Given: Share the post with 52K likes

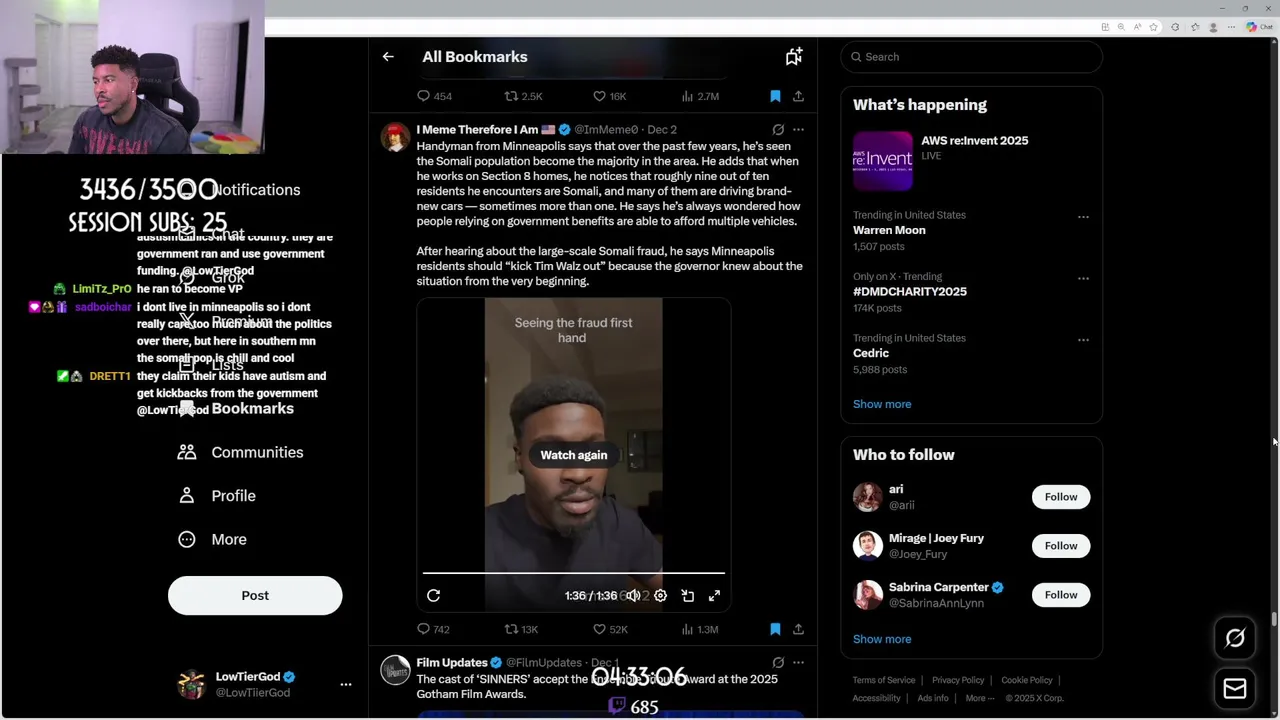Looking at the screenshot, I should 798,629.
